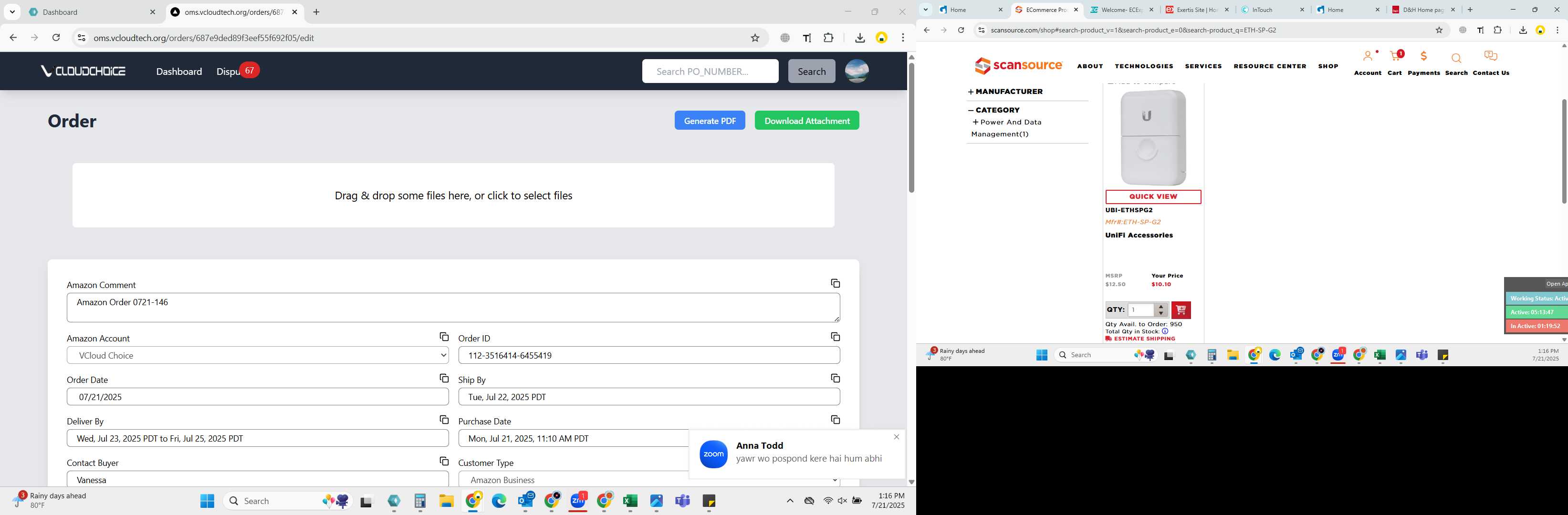The height and width of the screenshot is (515, 1568).
Task: Click the file drag and drop area
Action: click(x=453, y=195)
